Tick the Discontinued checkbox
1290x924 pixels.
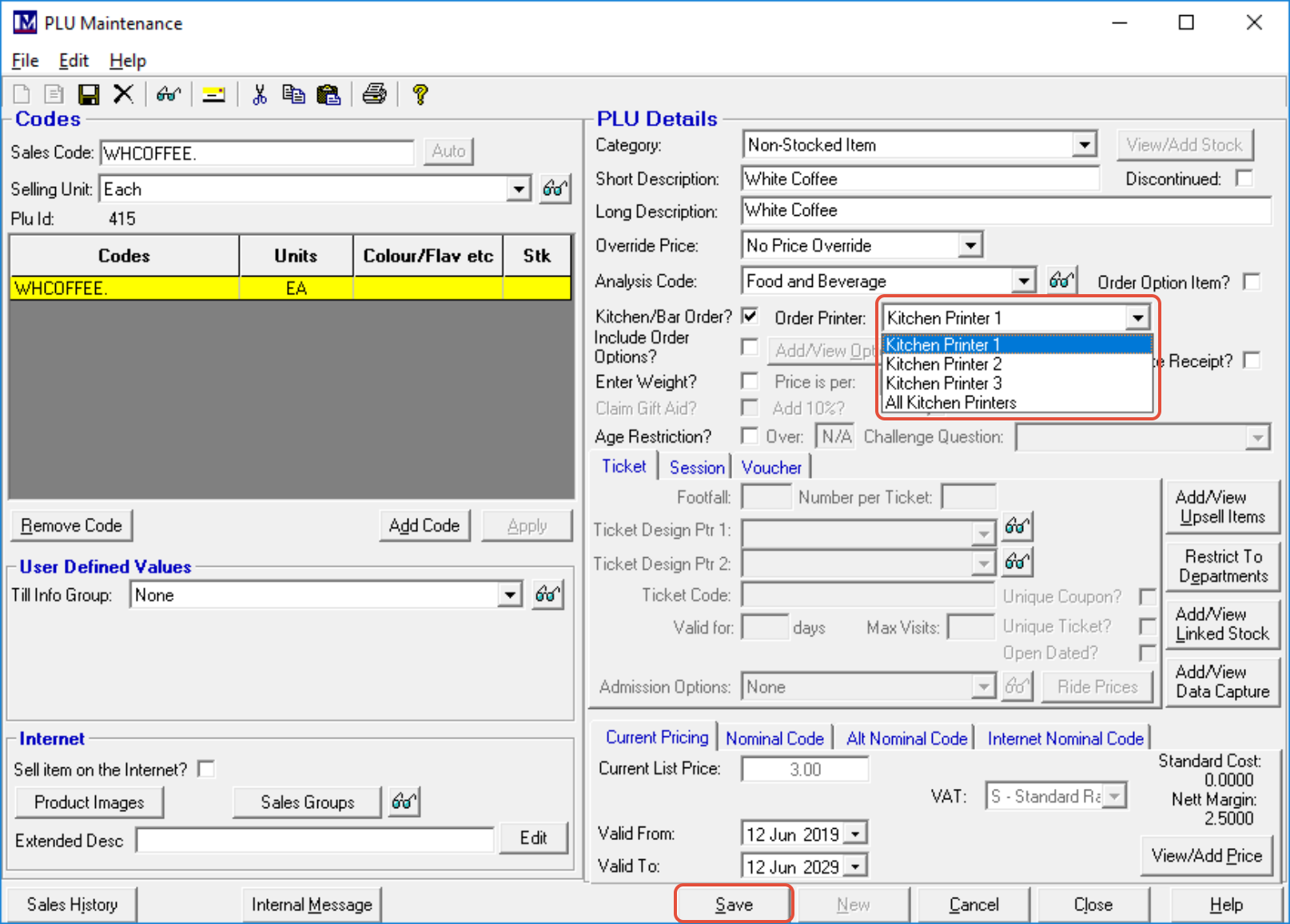click(x=1244, y=178)
